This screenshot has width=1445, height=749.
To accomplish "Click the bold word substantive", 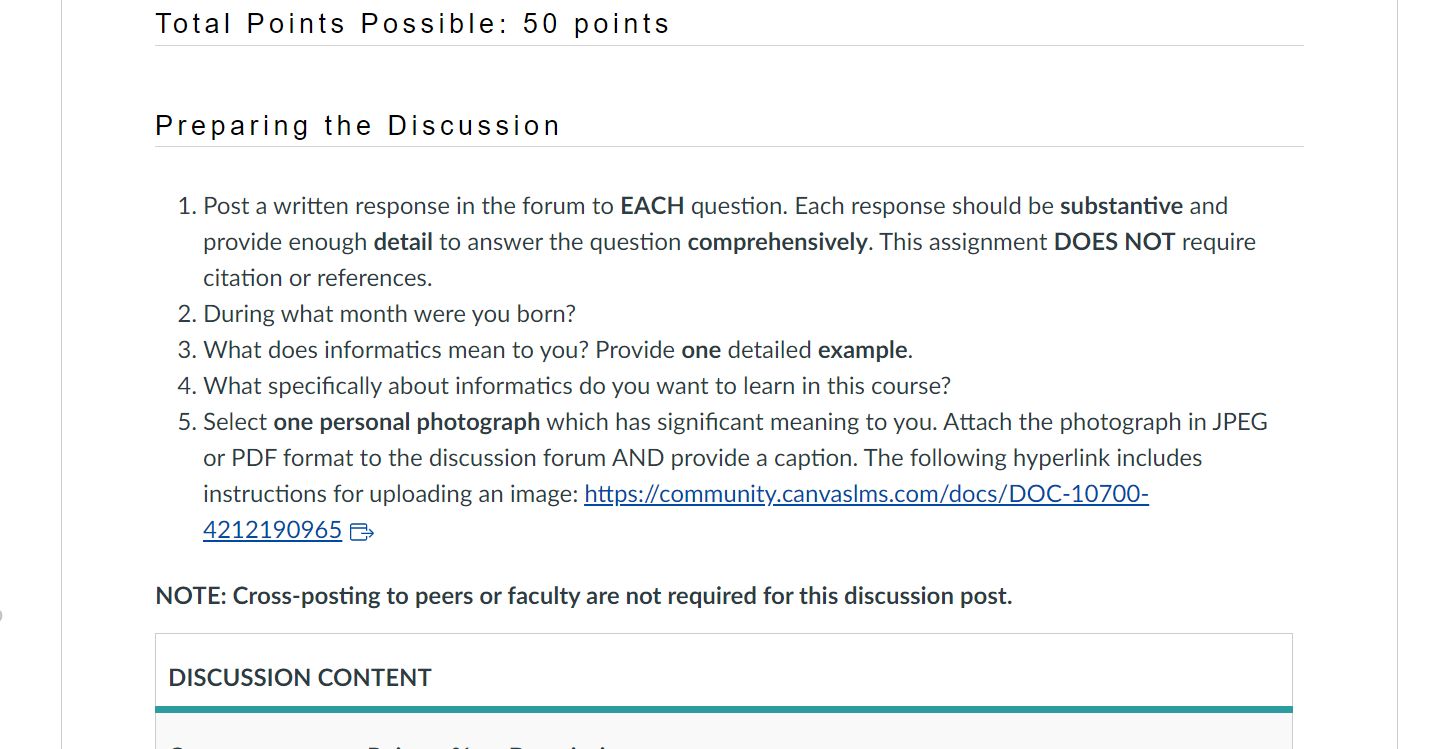I will (x=1121, y=206).
